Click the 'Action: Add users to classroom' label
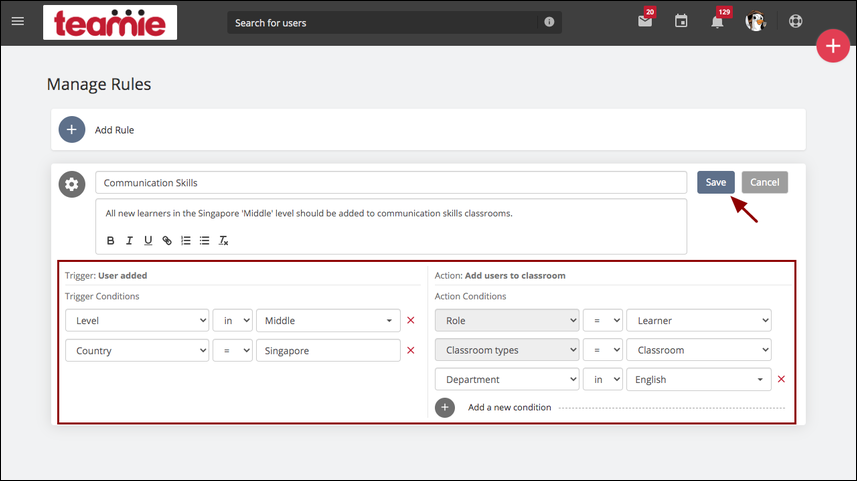This screenshot has width=857, height=481. tap(500, 275)
